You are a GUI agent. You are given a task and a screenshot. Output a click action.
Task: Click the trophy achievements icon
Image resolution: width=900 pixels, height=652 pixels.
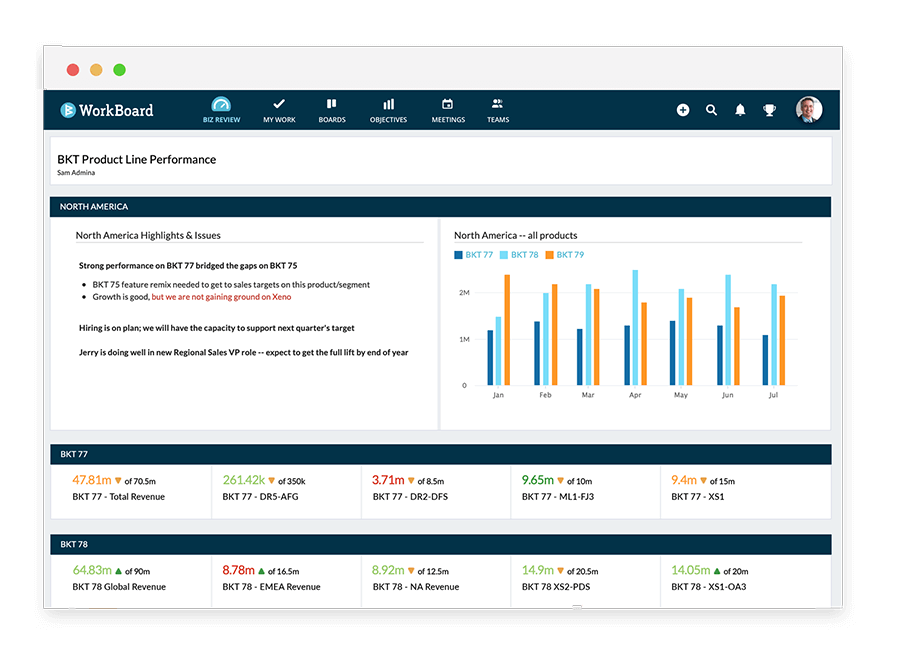[769, 110]
